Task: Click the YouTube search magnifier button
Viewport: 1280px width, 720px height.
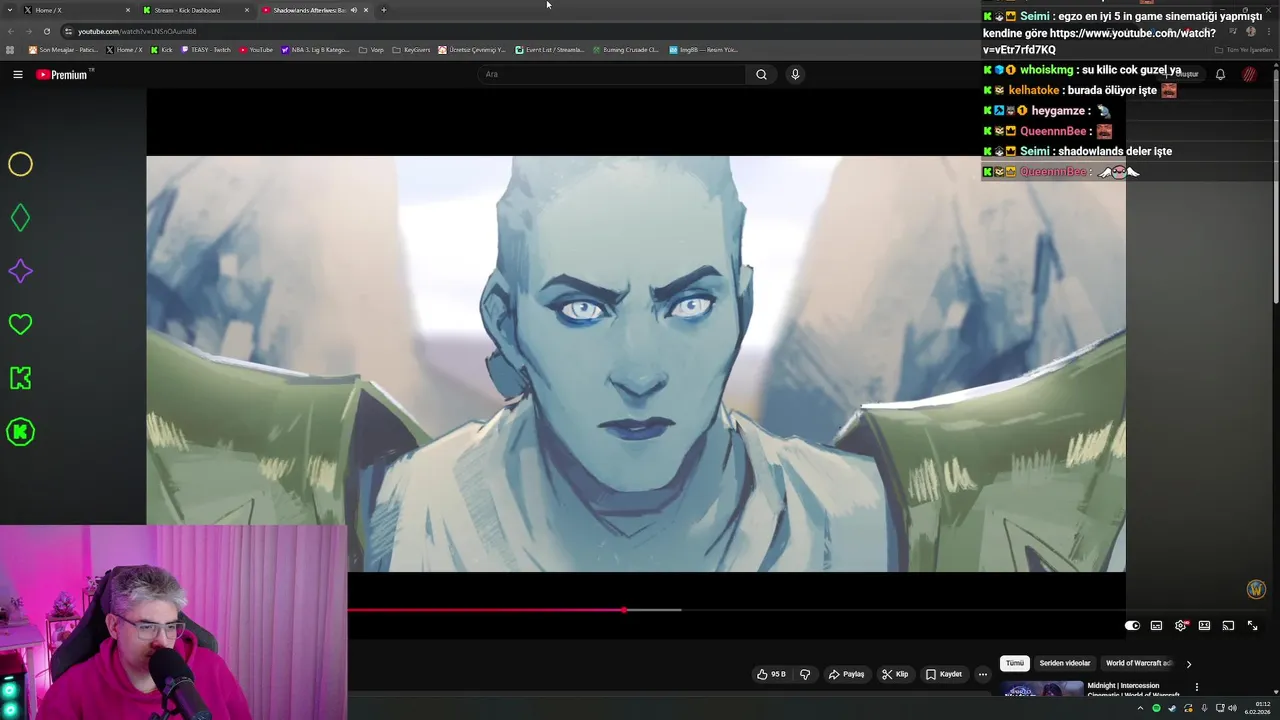Action: [x=761, y=74]
